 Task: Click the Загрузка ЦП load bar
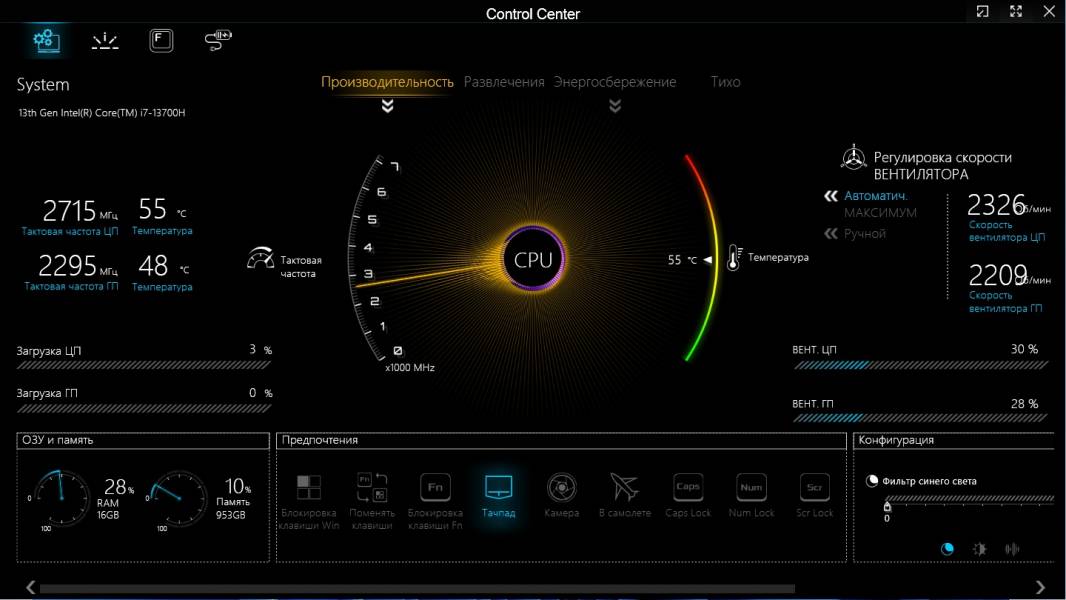pyautogui.click(x=143, y=366)
